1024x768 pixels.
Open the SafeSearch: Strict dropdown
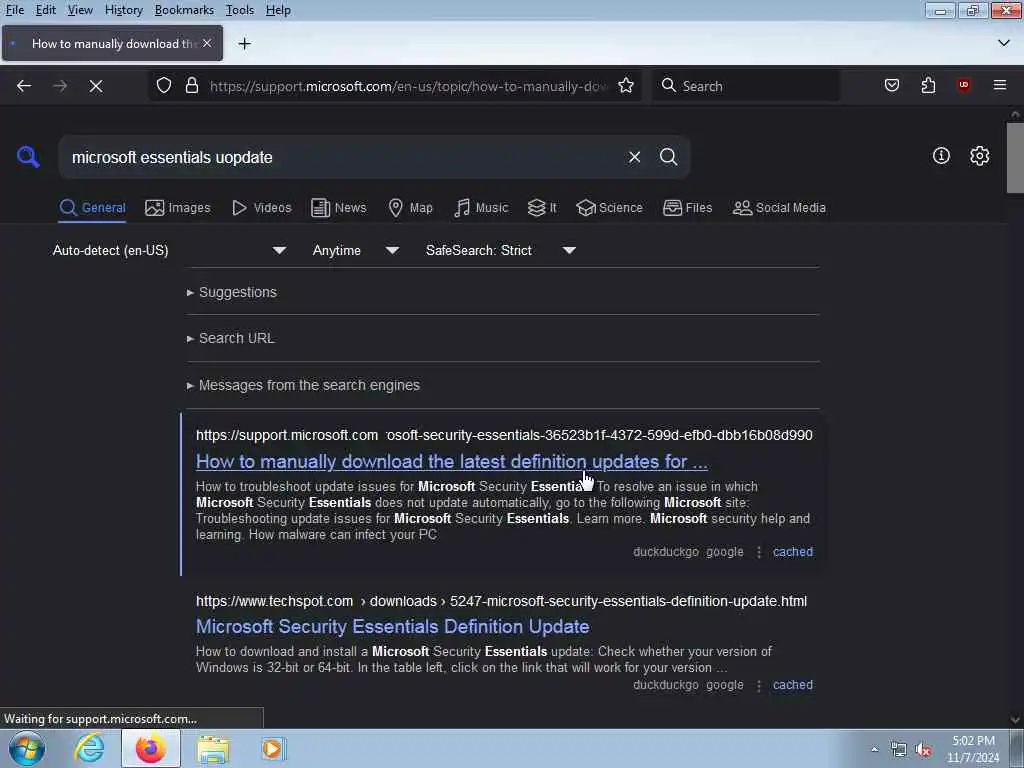tap(500, 250)
